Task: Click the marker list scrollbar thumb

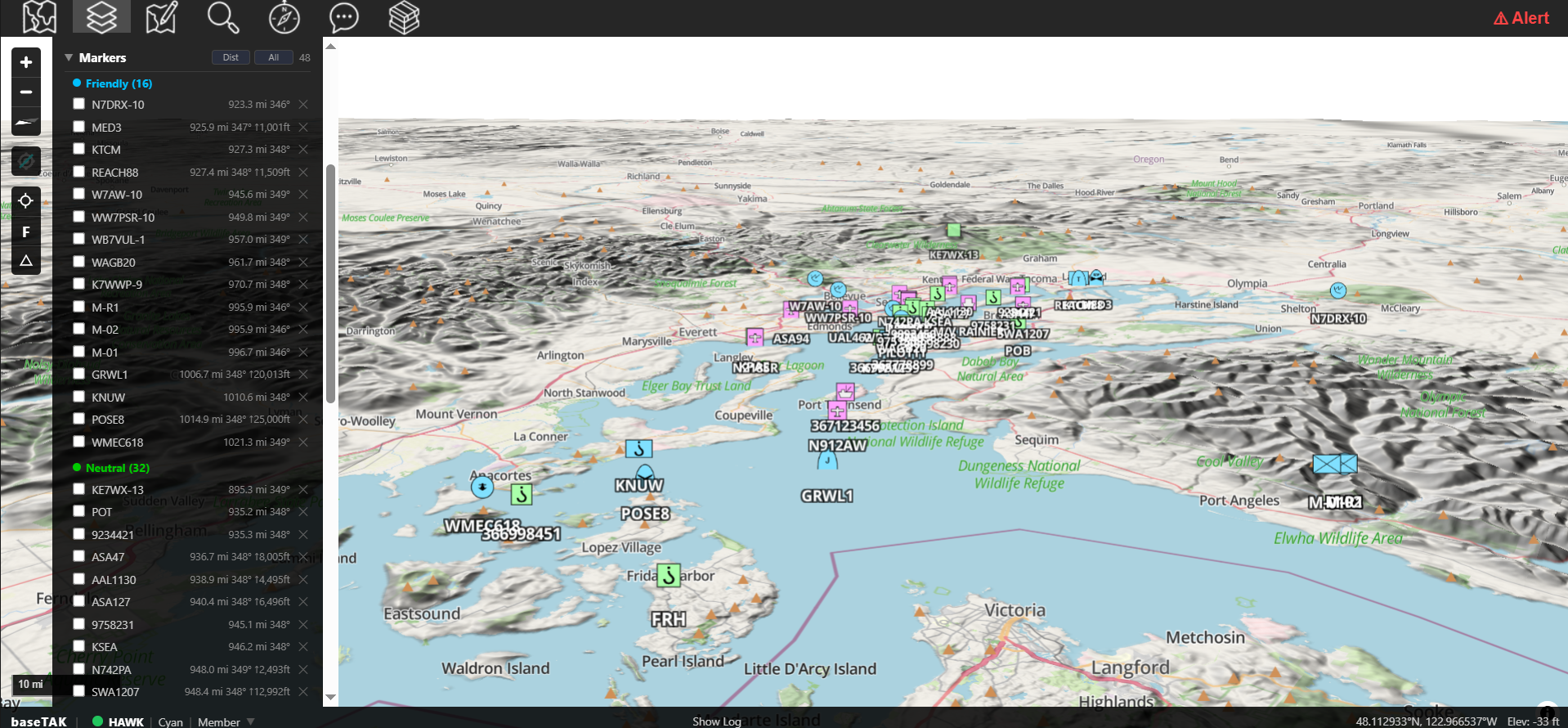Action: pyautogui.click(x=330, y=284)
